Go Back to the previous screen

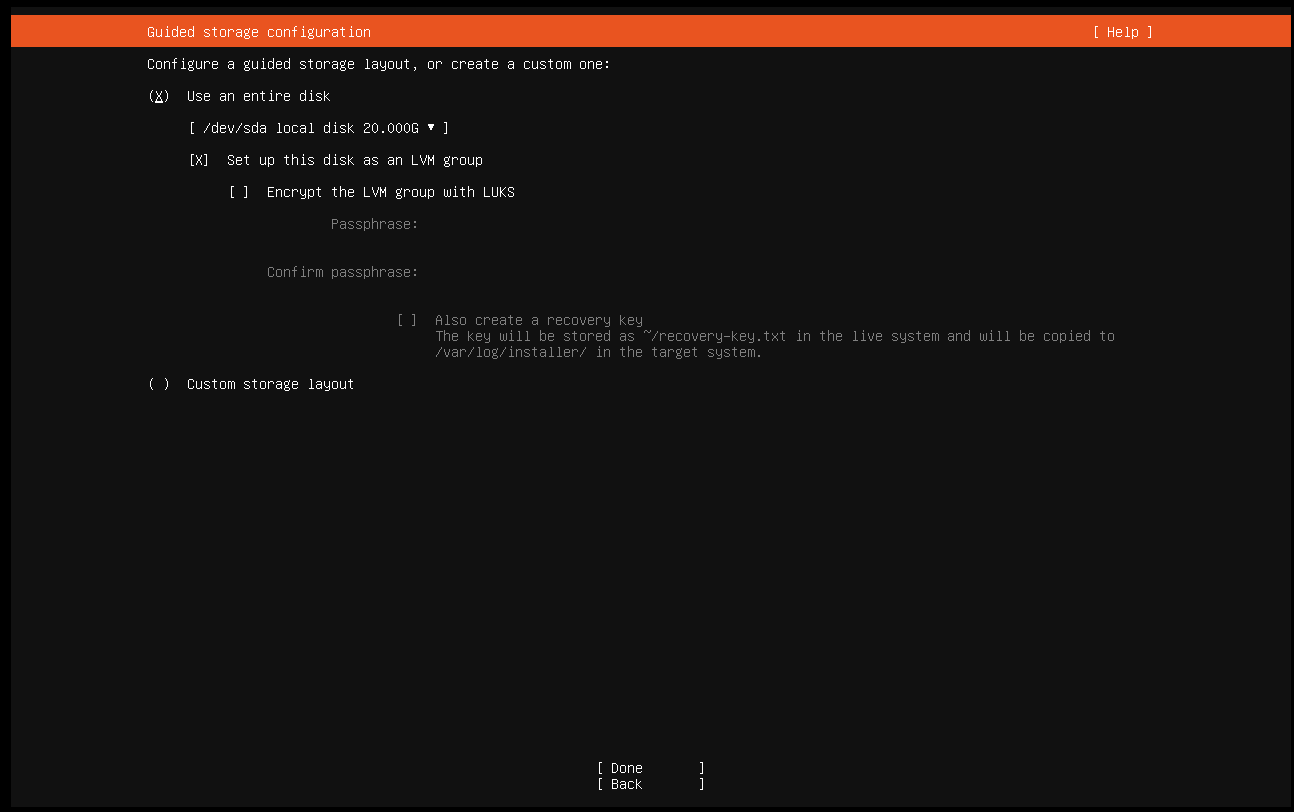coord(651,784)
